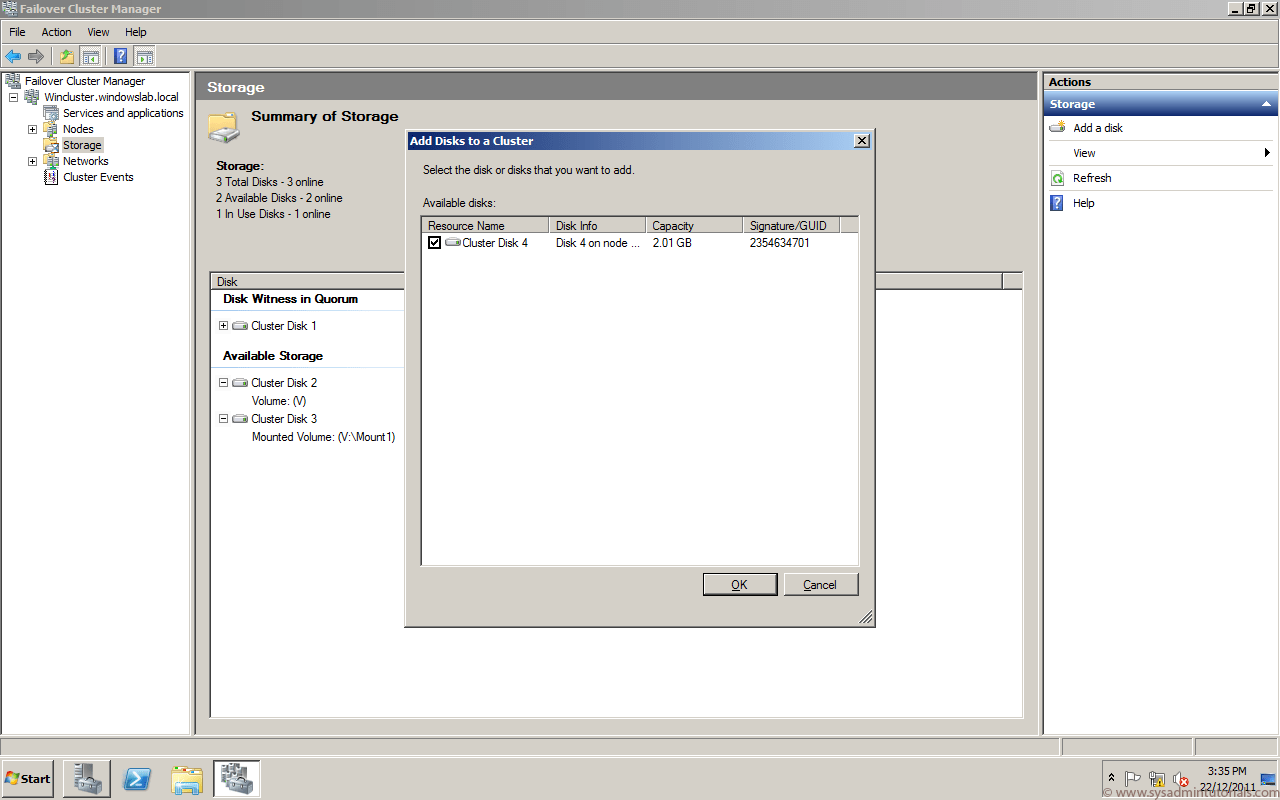Open the View menu
Viewport: 1280px width, 800px height.
tap(97, 31)
